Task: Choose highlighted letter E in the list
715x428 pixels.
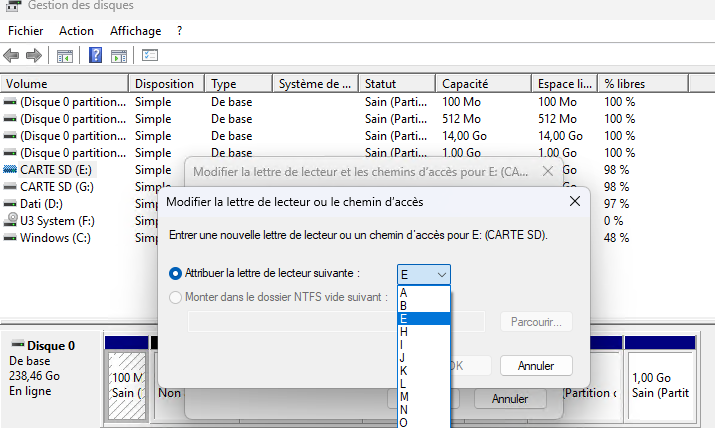Action: [424, 319]
